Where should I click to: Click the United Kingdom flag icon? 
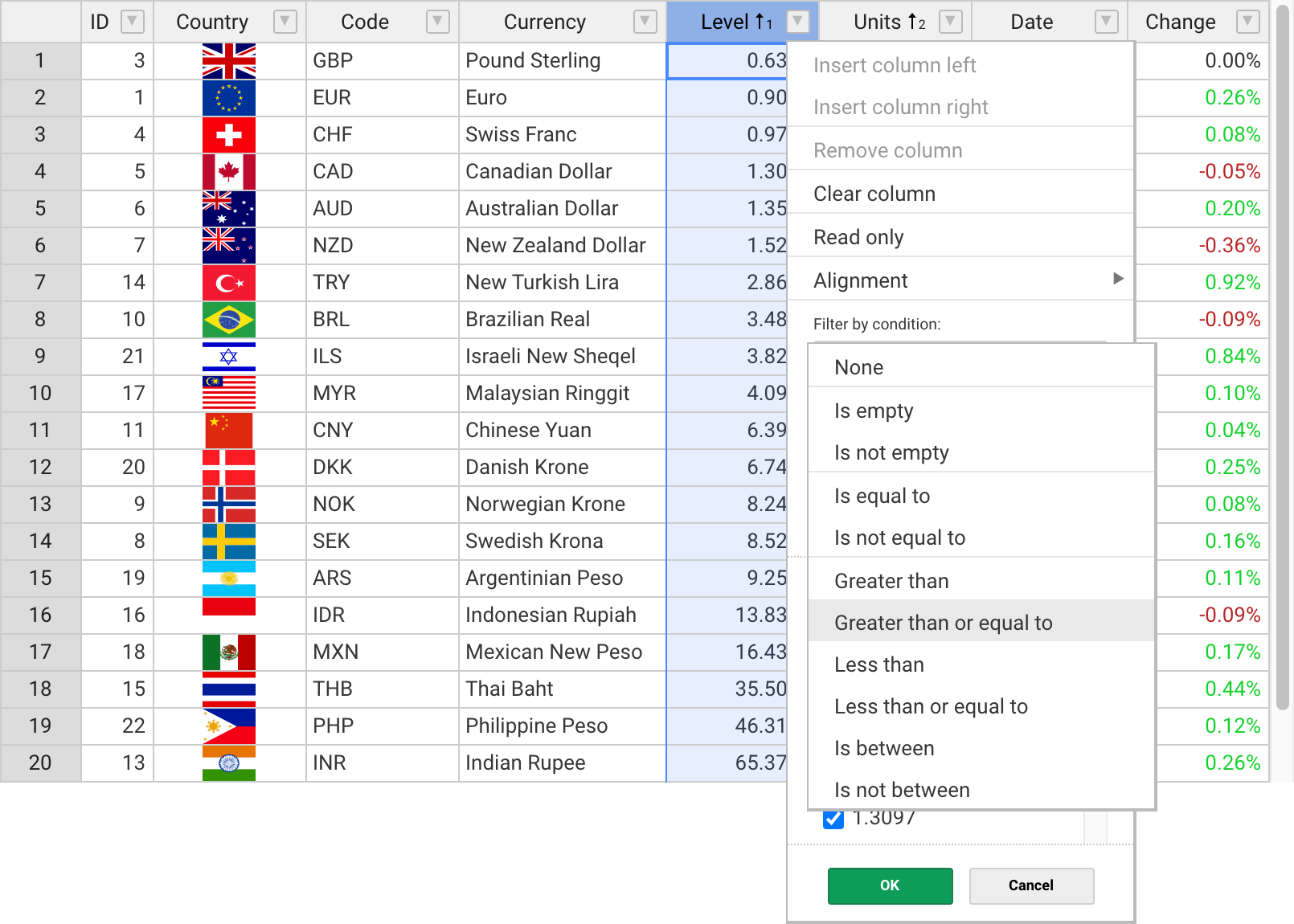229,61
